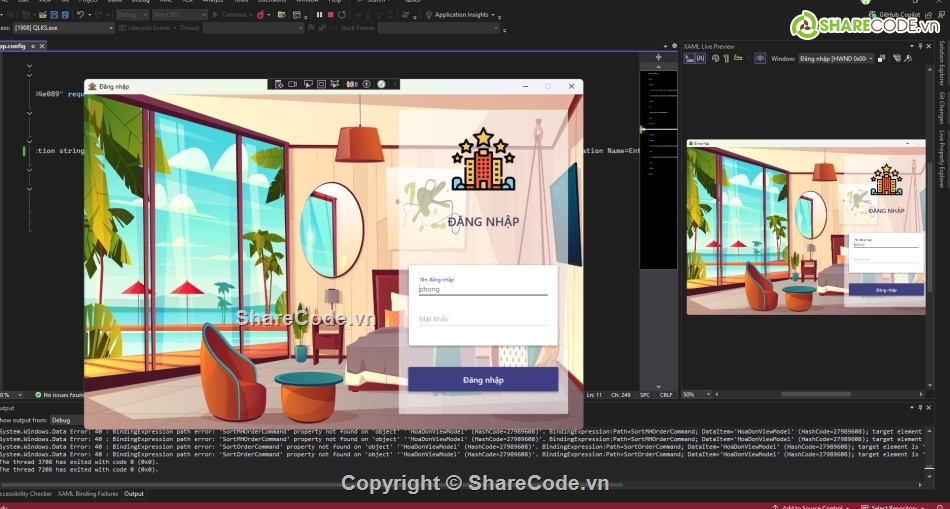Click the Save All toolbar icon
This screenshot has width=950, height=509.
coord(63,15)
